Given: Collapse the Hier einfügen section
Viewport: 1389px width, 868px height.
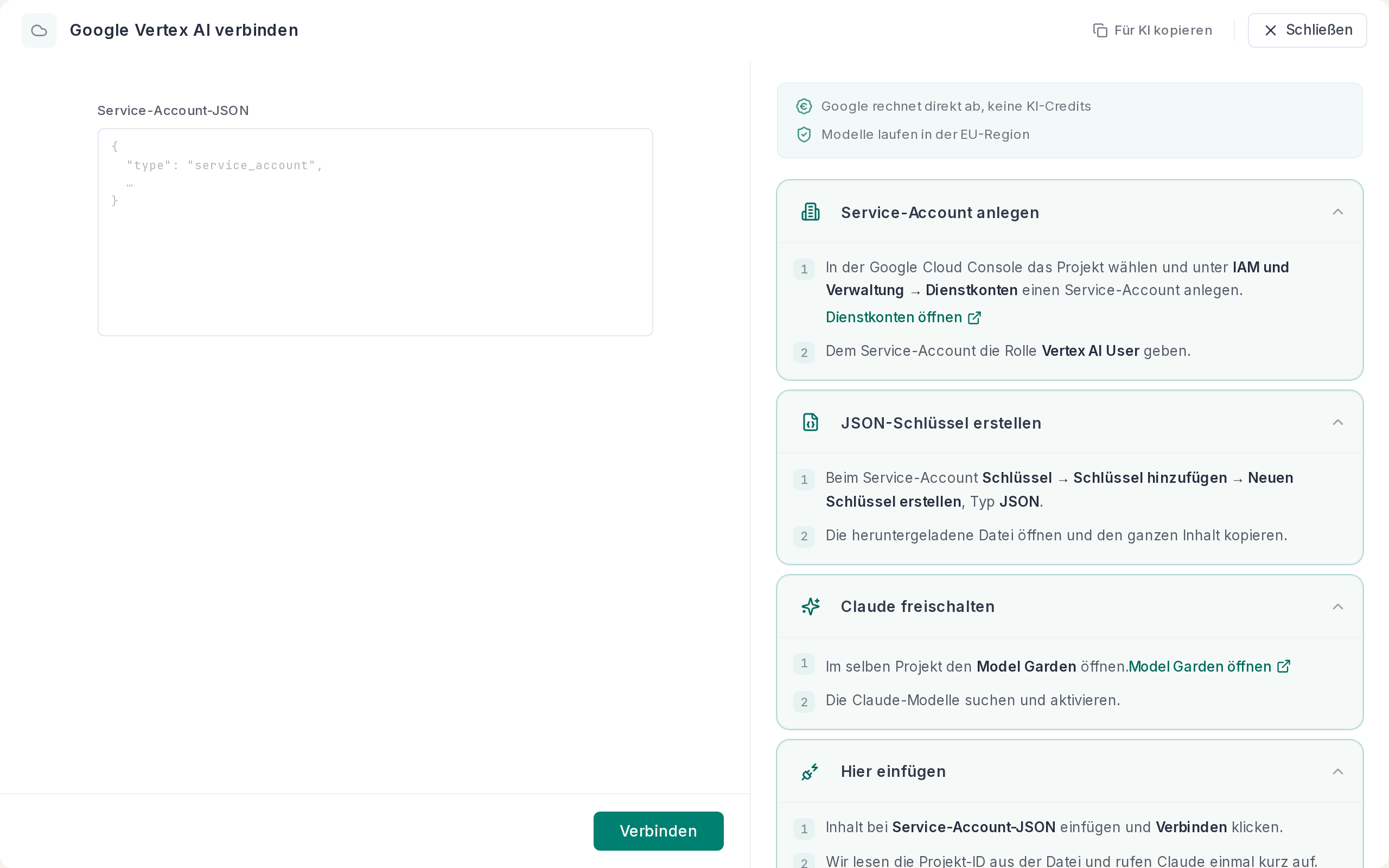Looking at the screenshot, I should (x=1338, y=771).
